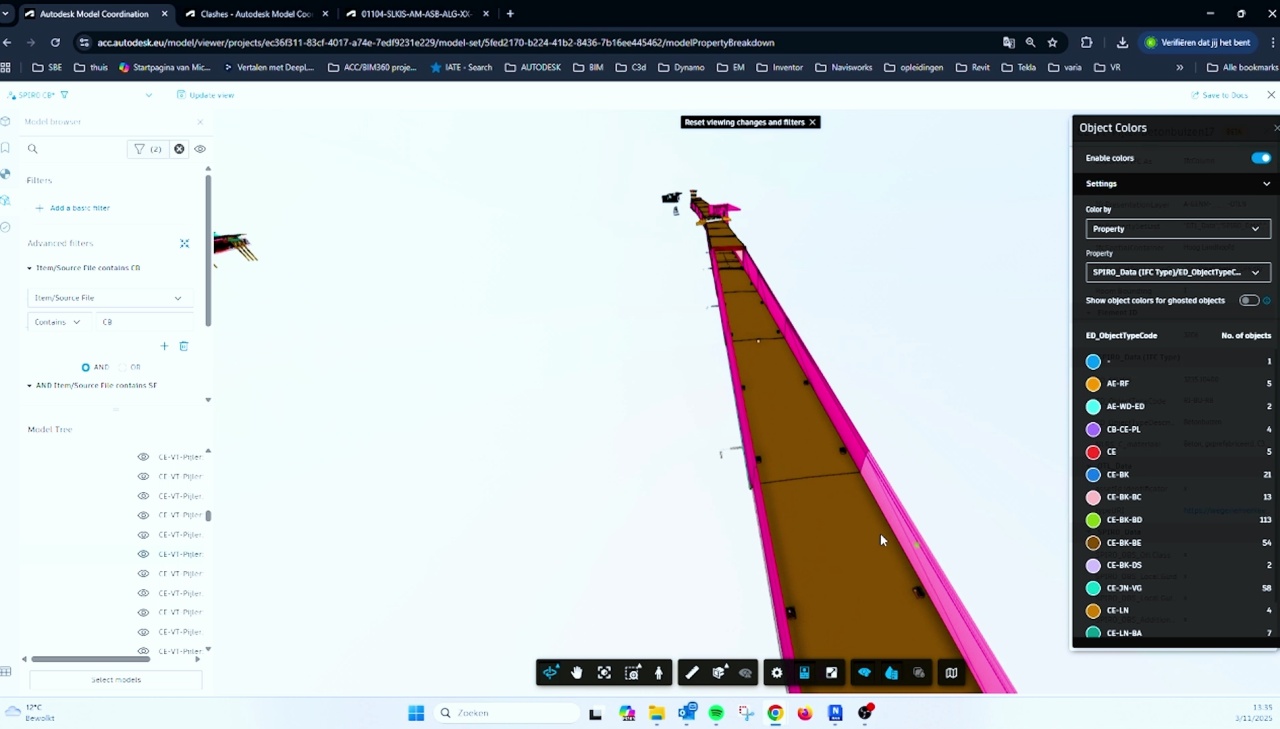
Task: Open a new browser tab
Action: pos(510,14)
